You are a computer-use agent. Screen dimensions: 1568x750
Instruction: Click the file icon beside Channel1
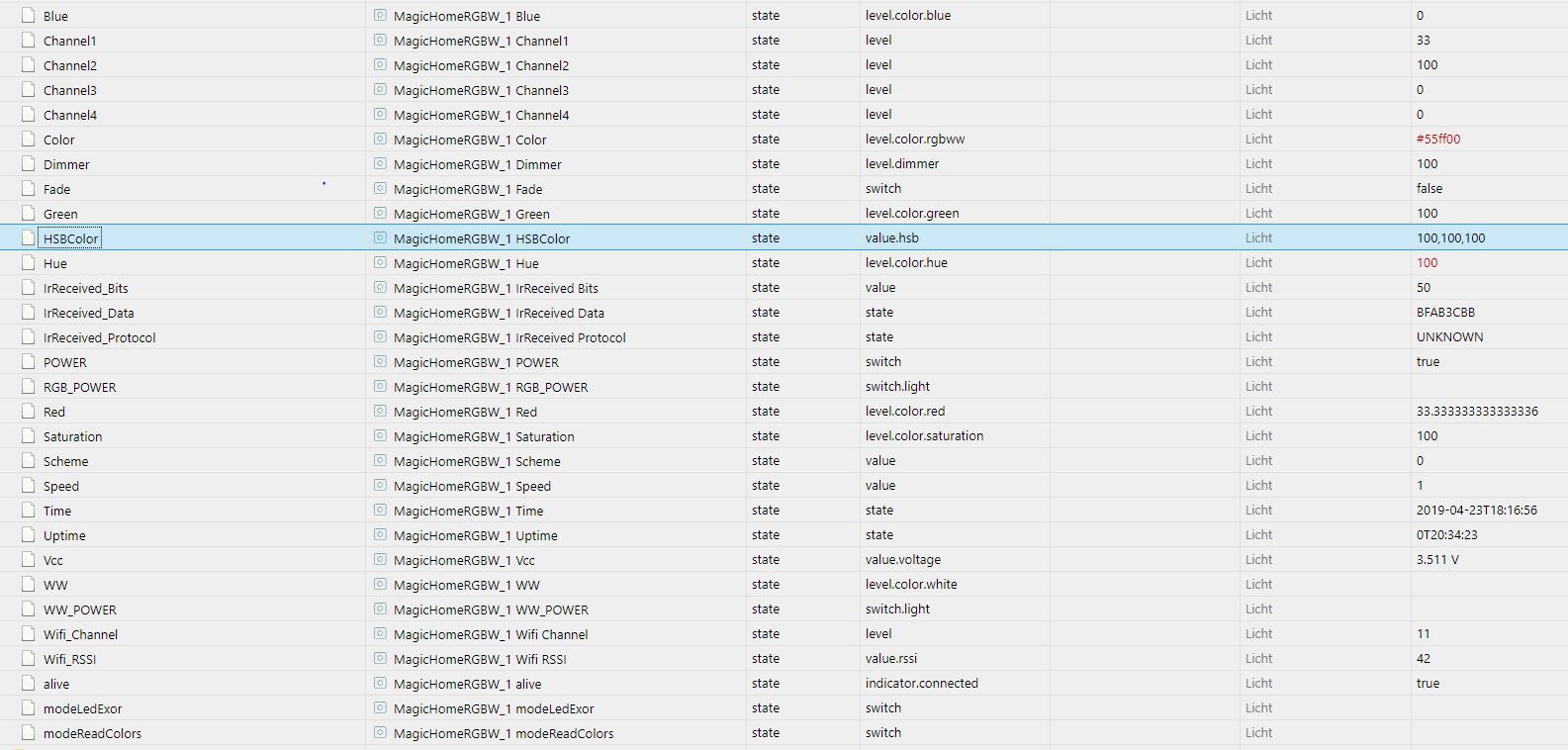tap(29, 41)
